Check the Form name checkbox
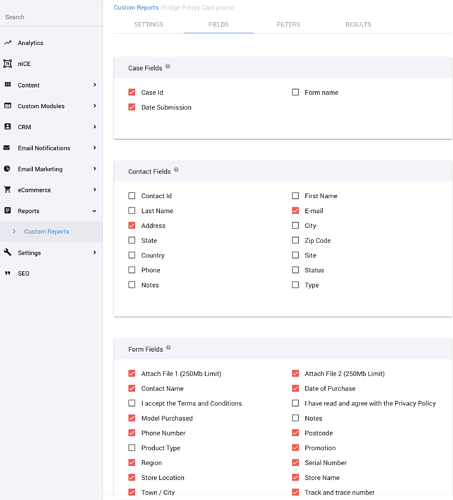The width and height of the screenshot is (453, 500). pyautogui.click(x=295, y=92)
